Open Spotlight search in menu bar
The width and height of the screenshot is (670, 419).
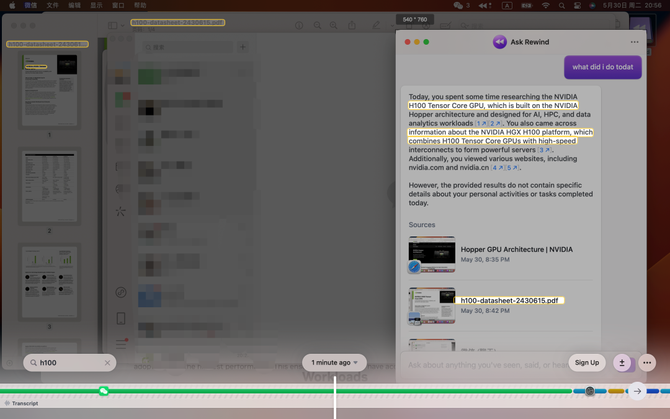(562, 5)
